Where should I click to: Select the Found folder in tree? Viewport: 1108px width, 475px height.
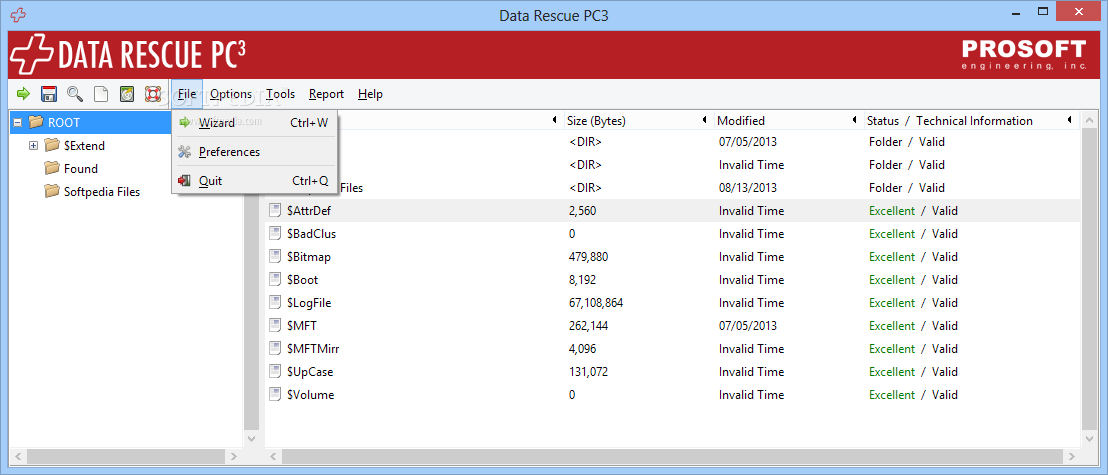81,169
